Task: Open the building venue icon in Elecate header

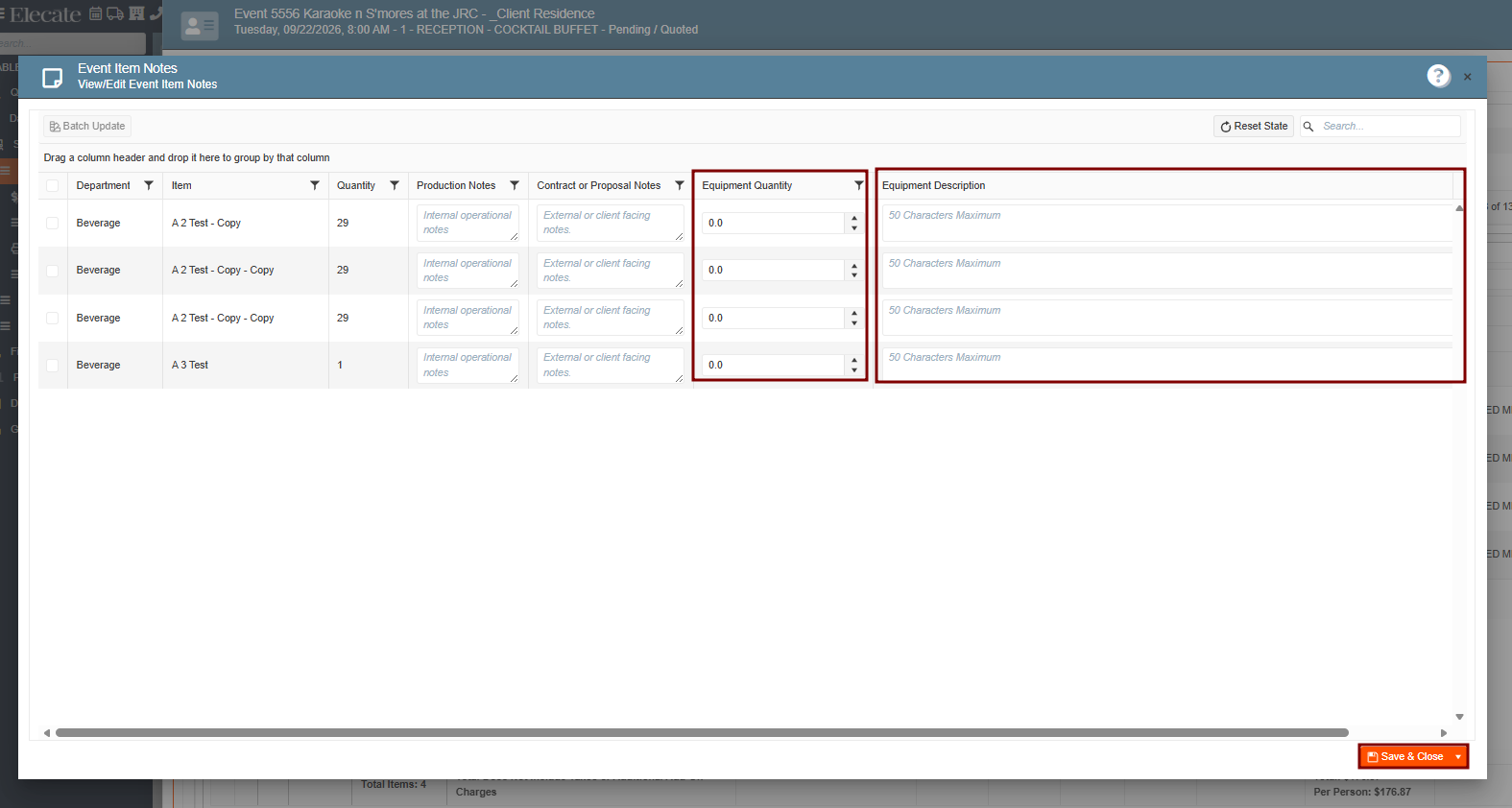Action: pyautogui.click(x=136, y=13)
